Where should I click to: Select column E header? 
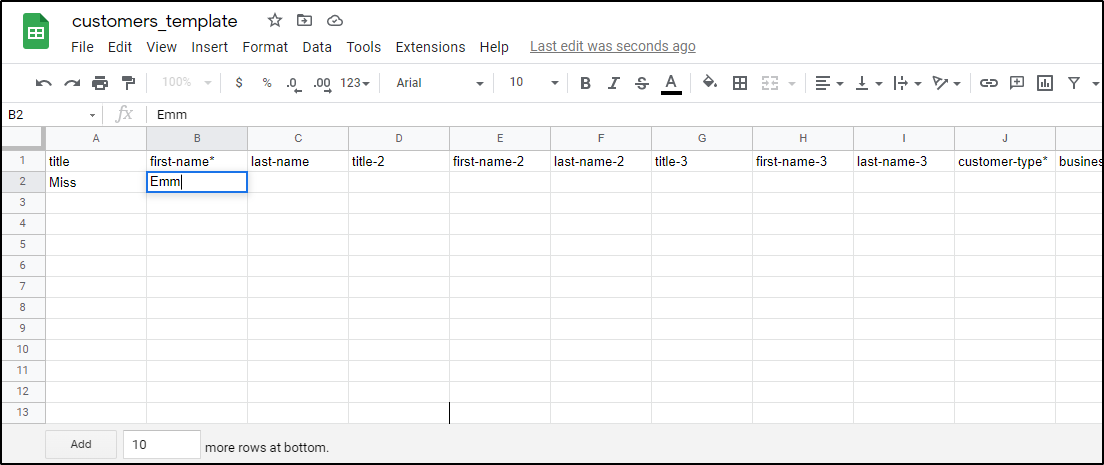(500, 138)
